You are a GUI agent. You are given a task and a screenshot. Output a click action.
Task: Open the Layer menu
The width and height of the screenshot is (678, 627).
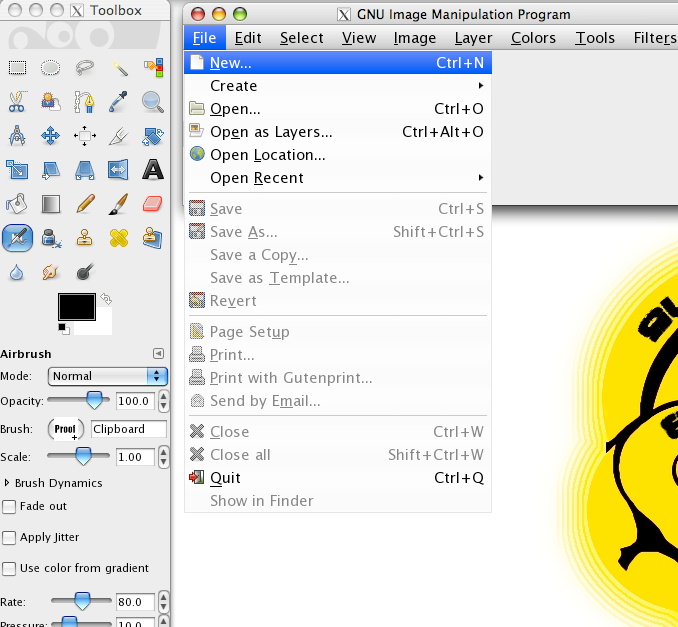pyautogui.click(x=473, y=38)
